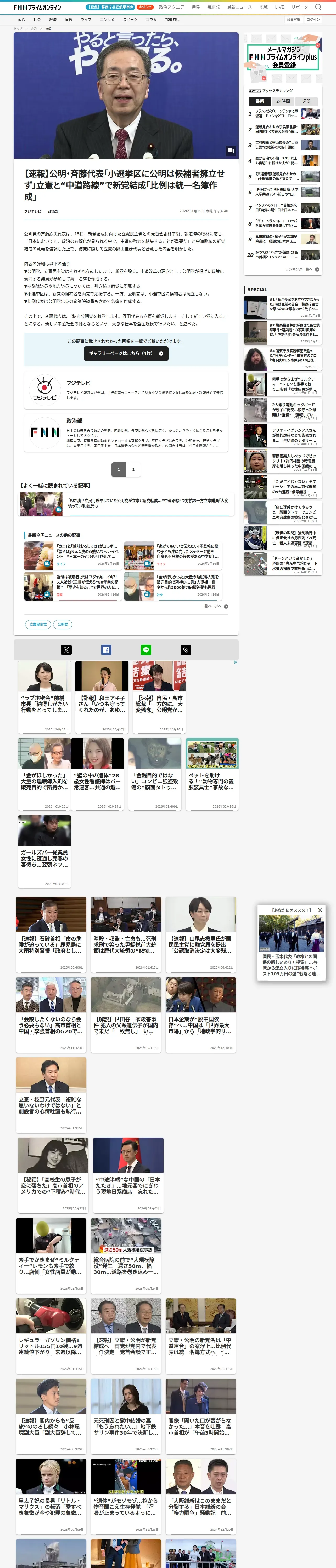Open 政治スクエア in the top menu
The height and width of the screenshot is (1568, 336).
click(171, 7)
